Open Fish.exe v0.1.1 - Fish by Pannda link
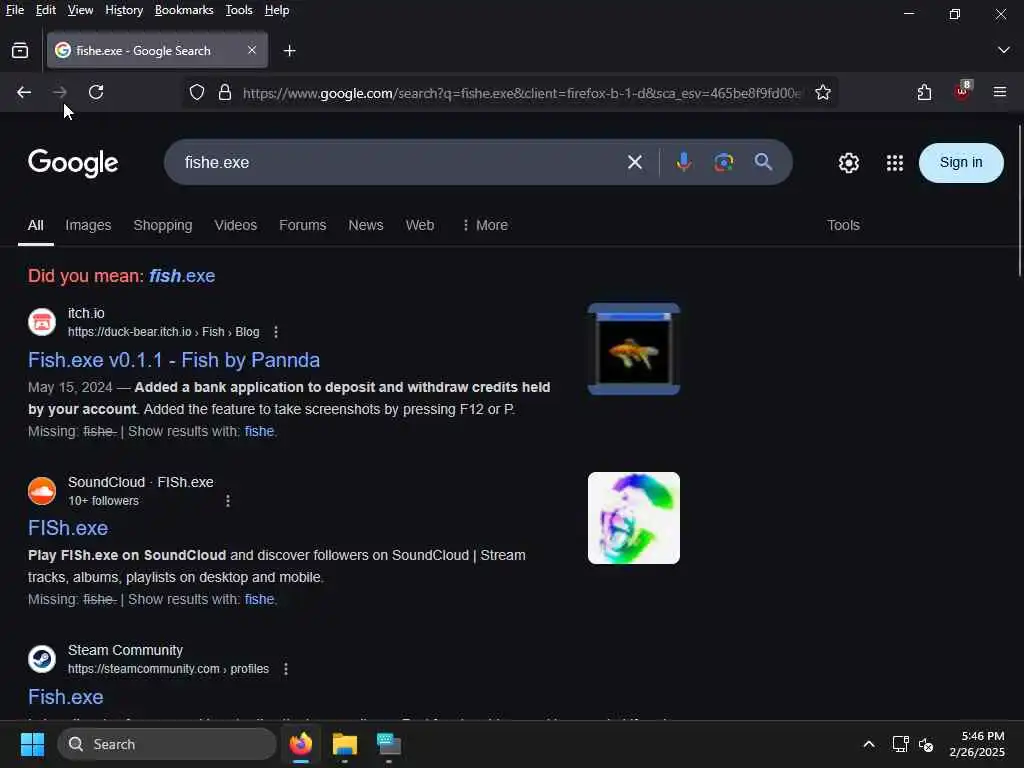 point(174,360)
